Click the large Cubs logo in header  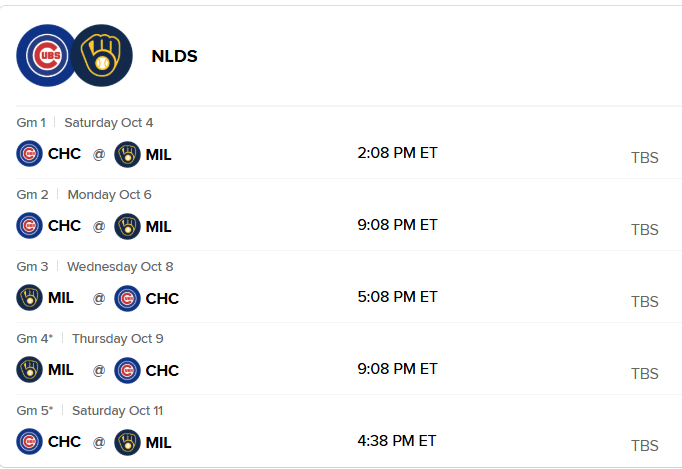click(46, 55)
